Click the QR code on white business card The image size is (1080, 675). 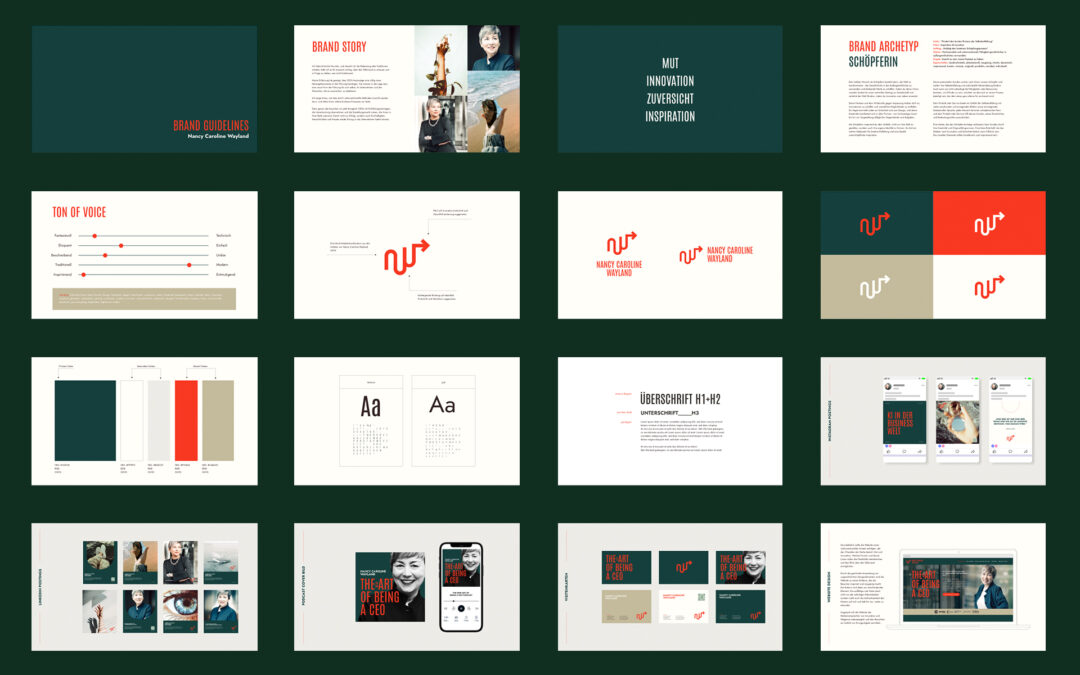pyautogui.click(x=701, y=596)
